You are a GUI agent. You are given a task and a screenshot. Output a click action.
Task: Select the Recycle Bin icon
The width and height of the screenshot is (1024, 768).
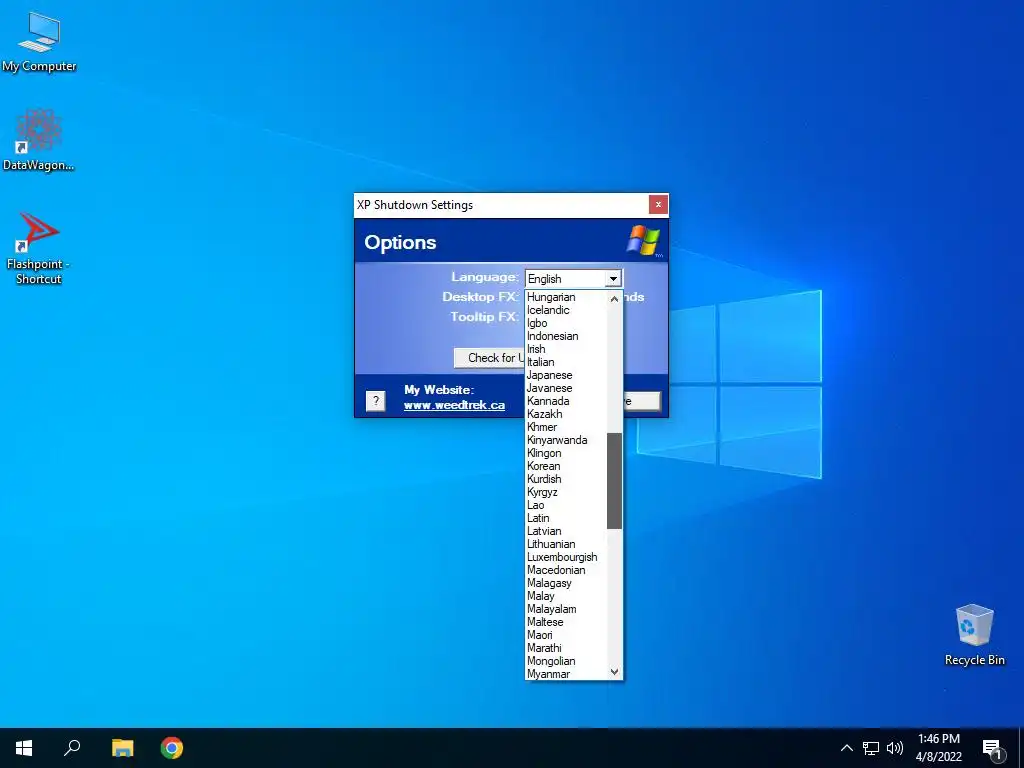(974, 635)
